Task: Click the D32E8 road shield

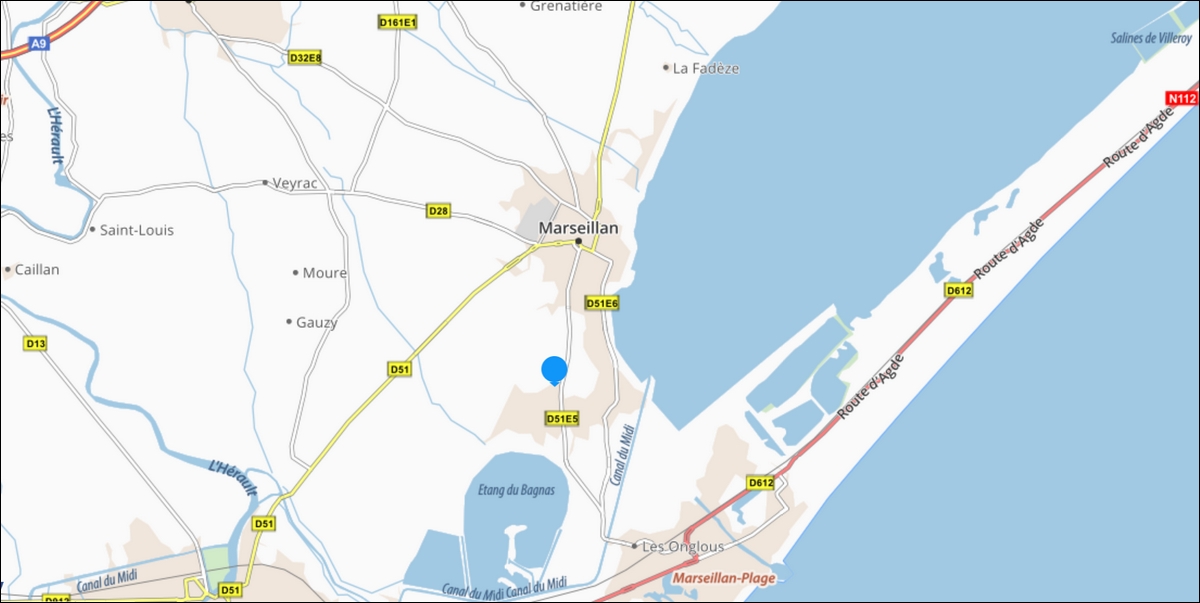Action: (x=305, y=58)
